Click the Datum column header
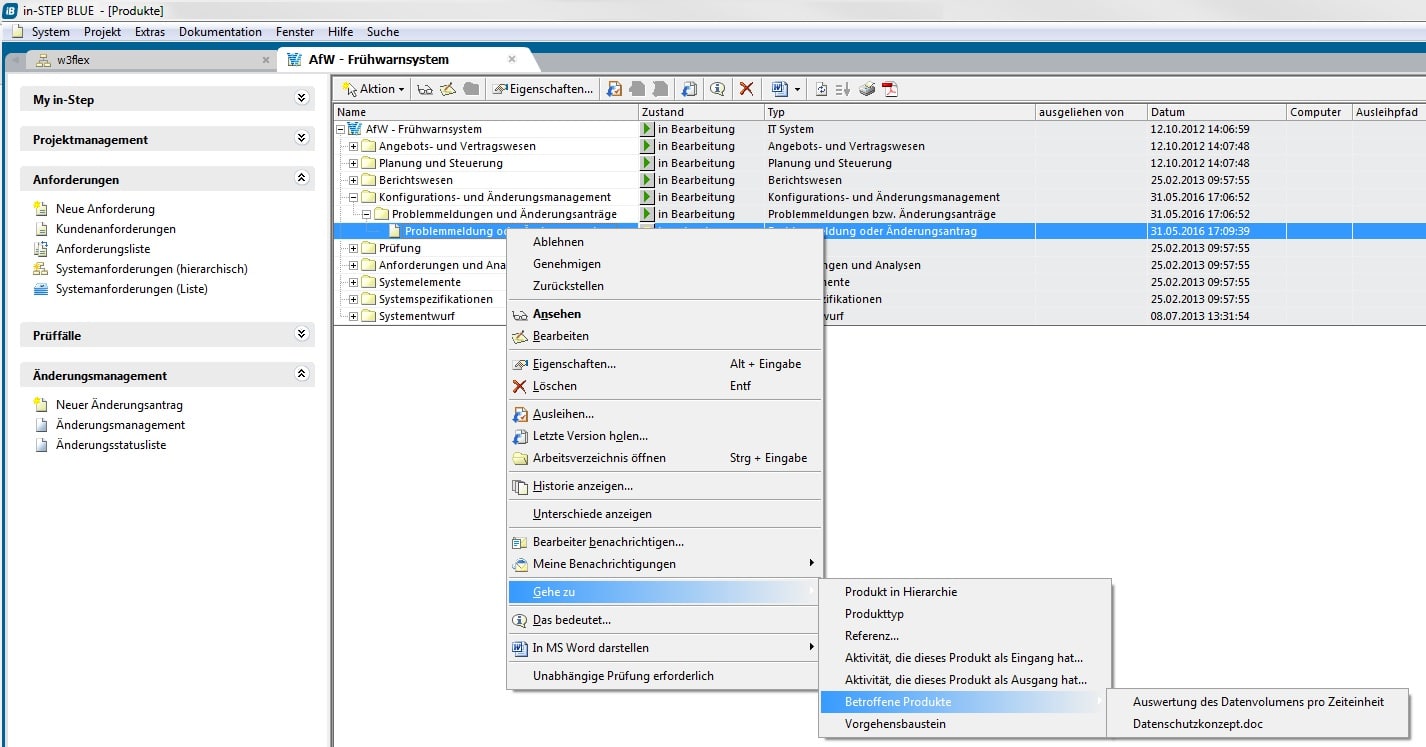 point(1167,112)
